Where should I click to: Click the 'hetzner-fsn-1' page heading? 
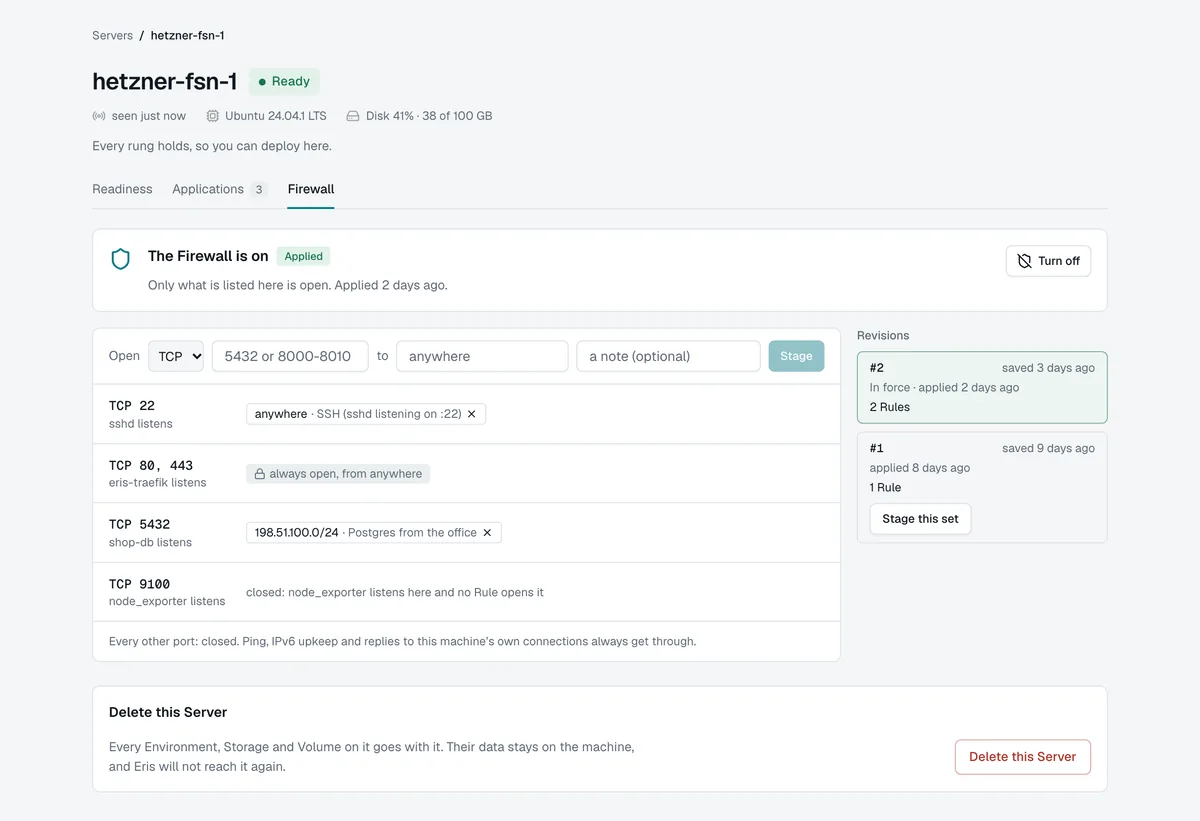pos(165,82)
